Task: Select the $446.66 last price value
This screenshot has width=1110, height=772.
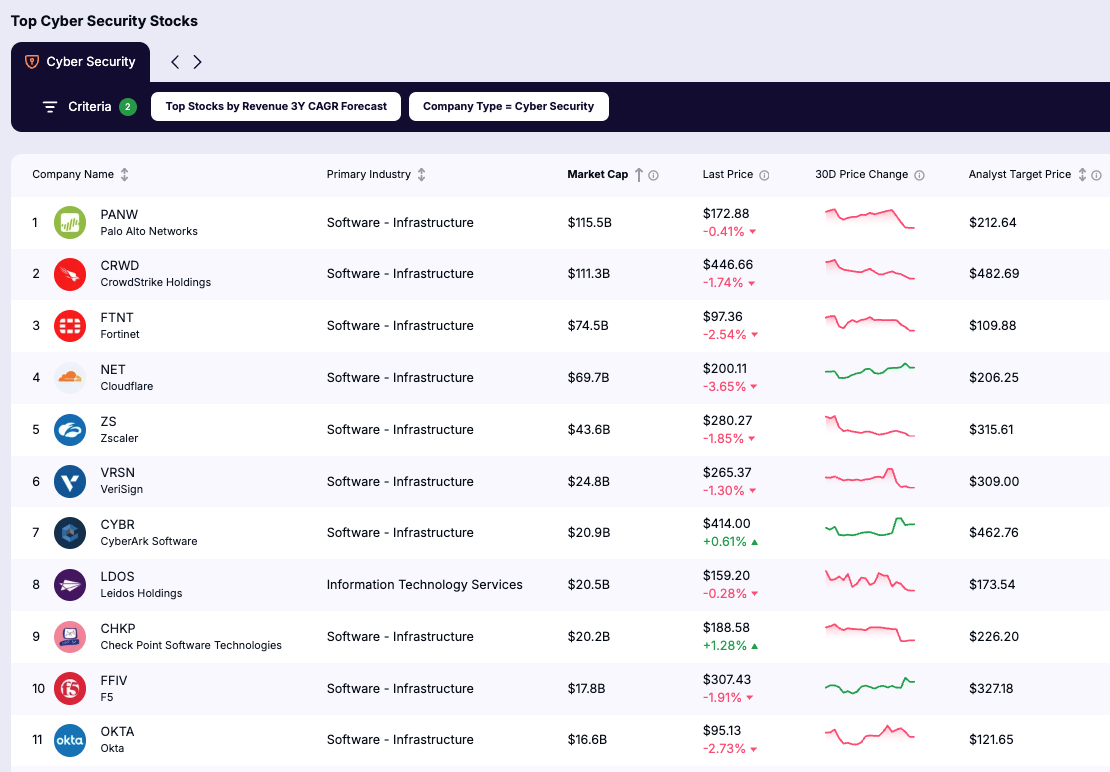Action: (728, 265)
